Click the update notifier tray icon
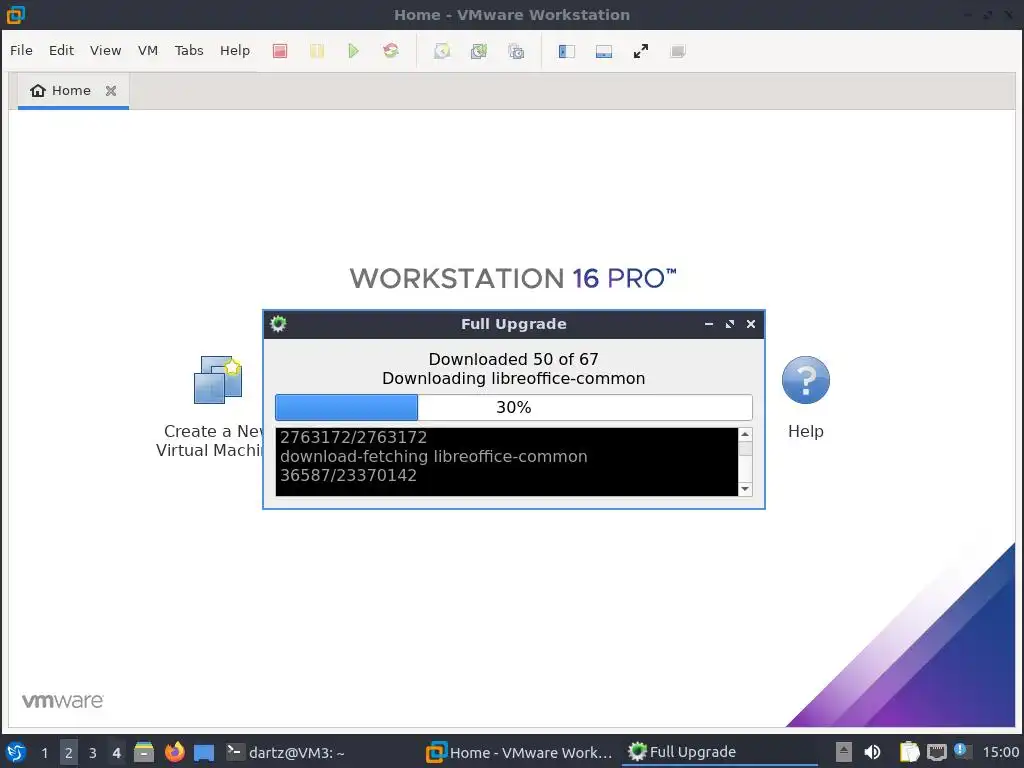The height and width of the screenshot is (768, 1024). pyautogui.click(x=962, y=751)
